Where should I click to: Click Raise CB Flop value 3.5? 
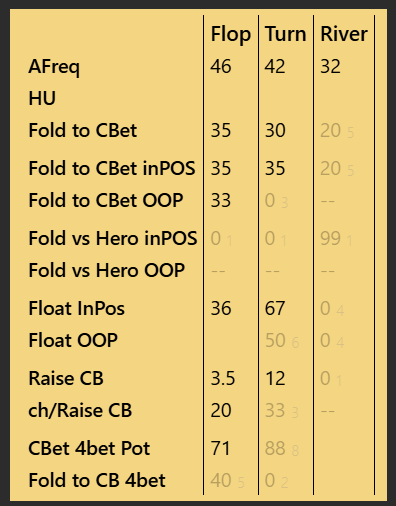[x=223, y=378]
